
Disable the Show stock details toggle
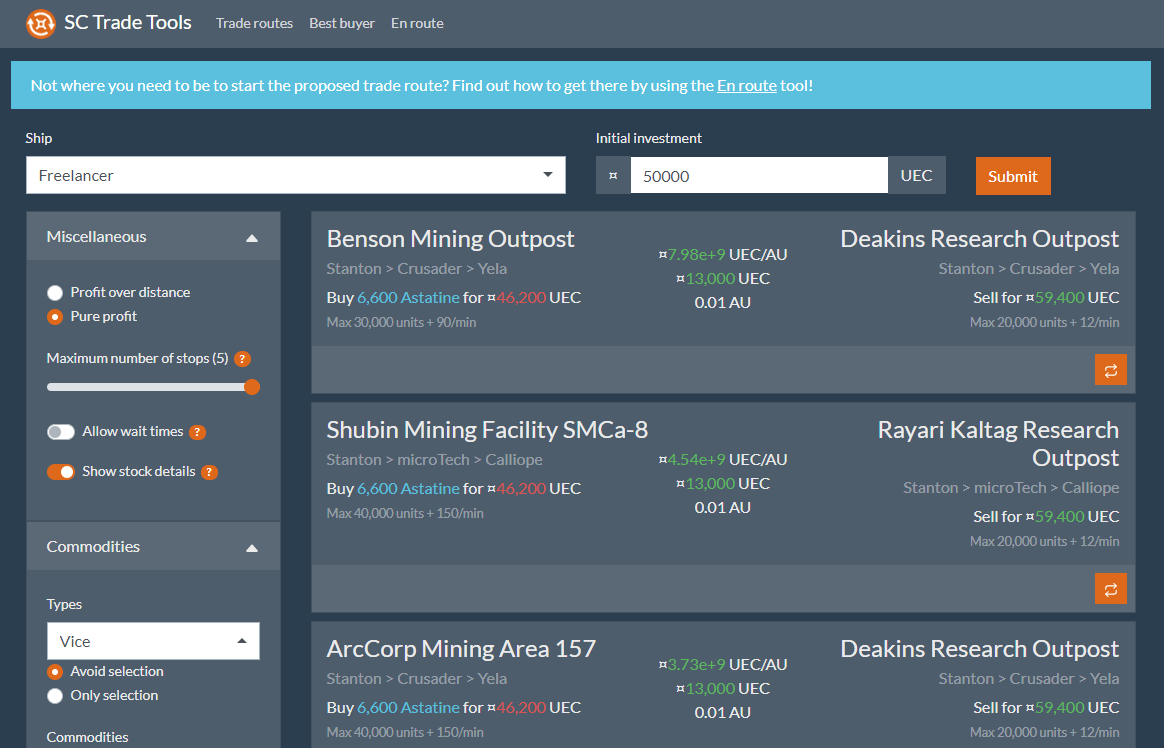point(59,470)
